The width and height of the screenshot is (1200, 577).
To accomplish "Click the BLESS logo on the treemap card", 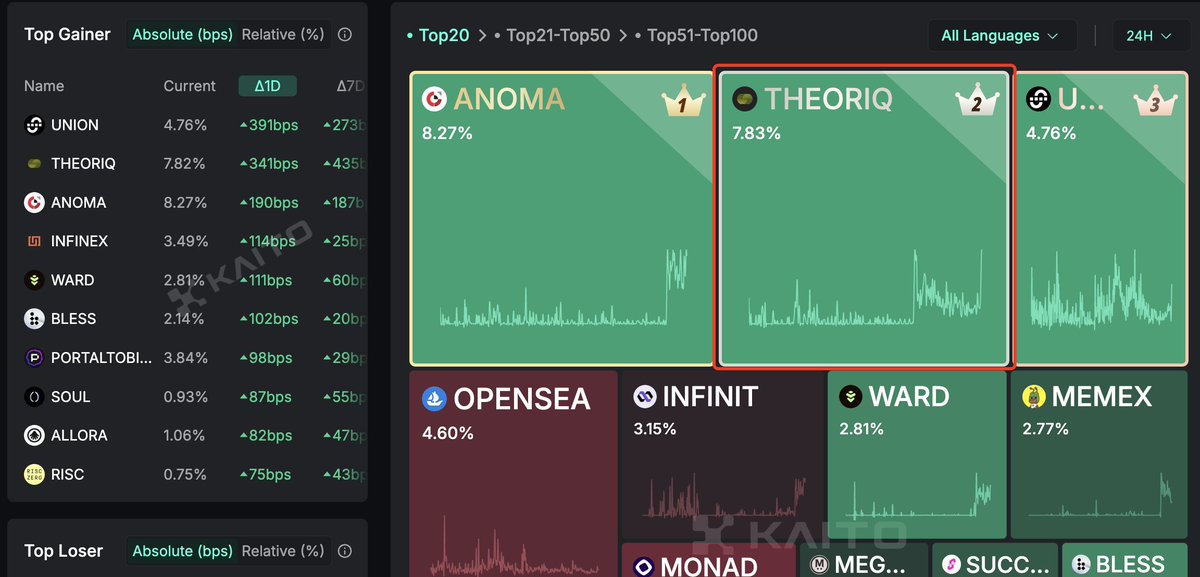I will coord(1081,566).
